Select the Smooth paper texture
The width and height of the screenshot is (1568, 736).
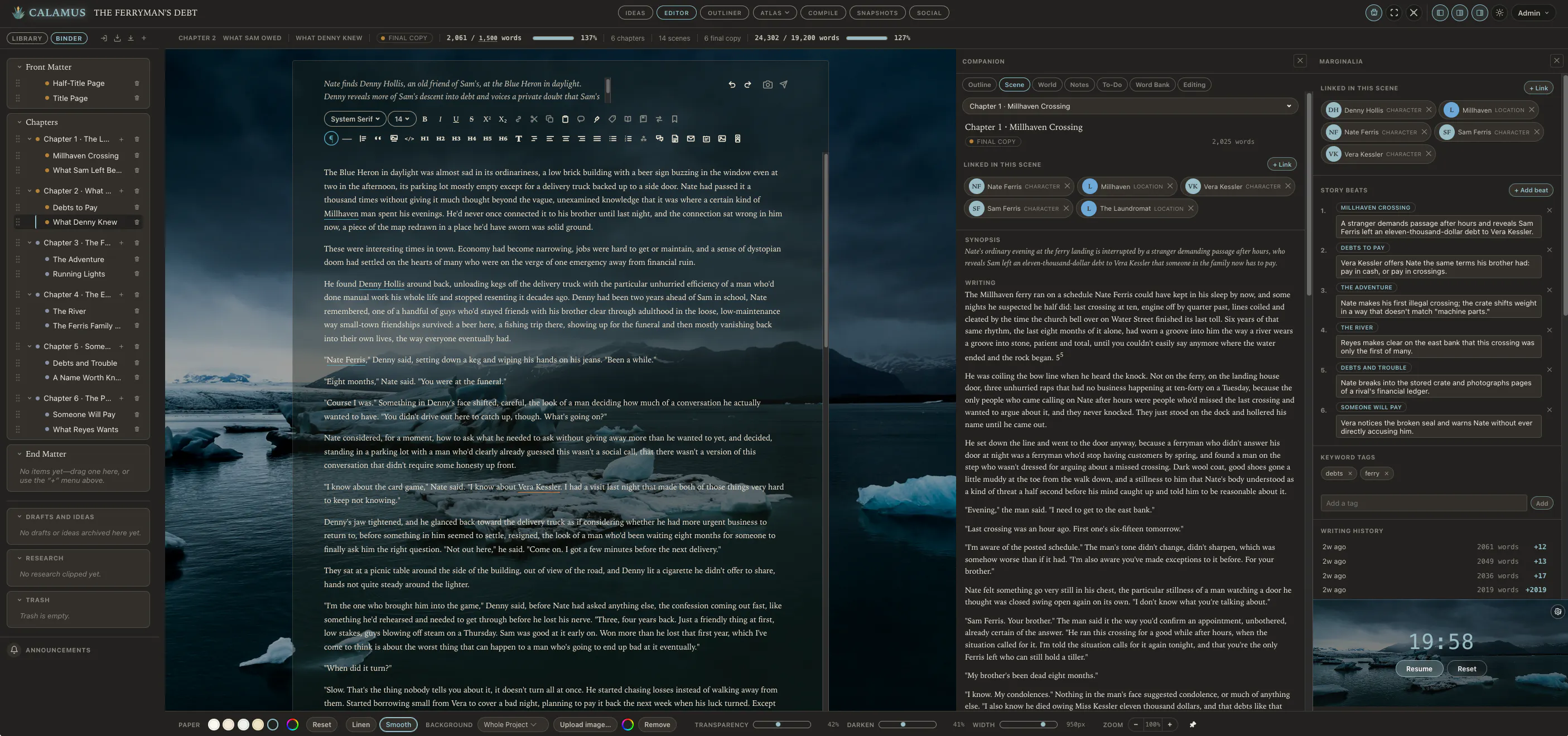click(398, 724)
